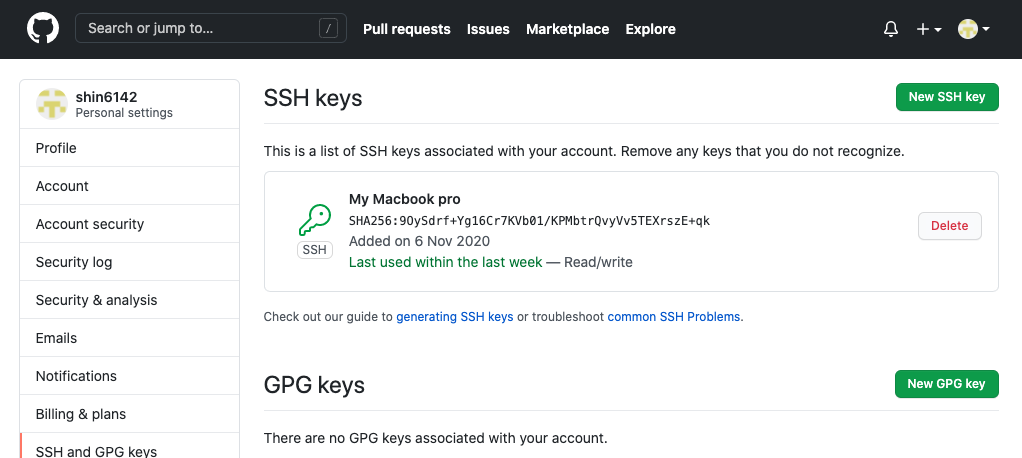Open the Issues page

coord(488,29)
